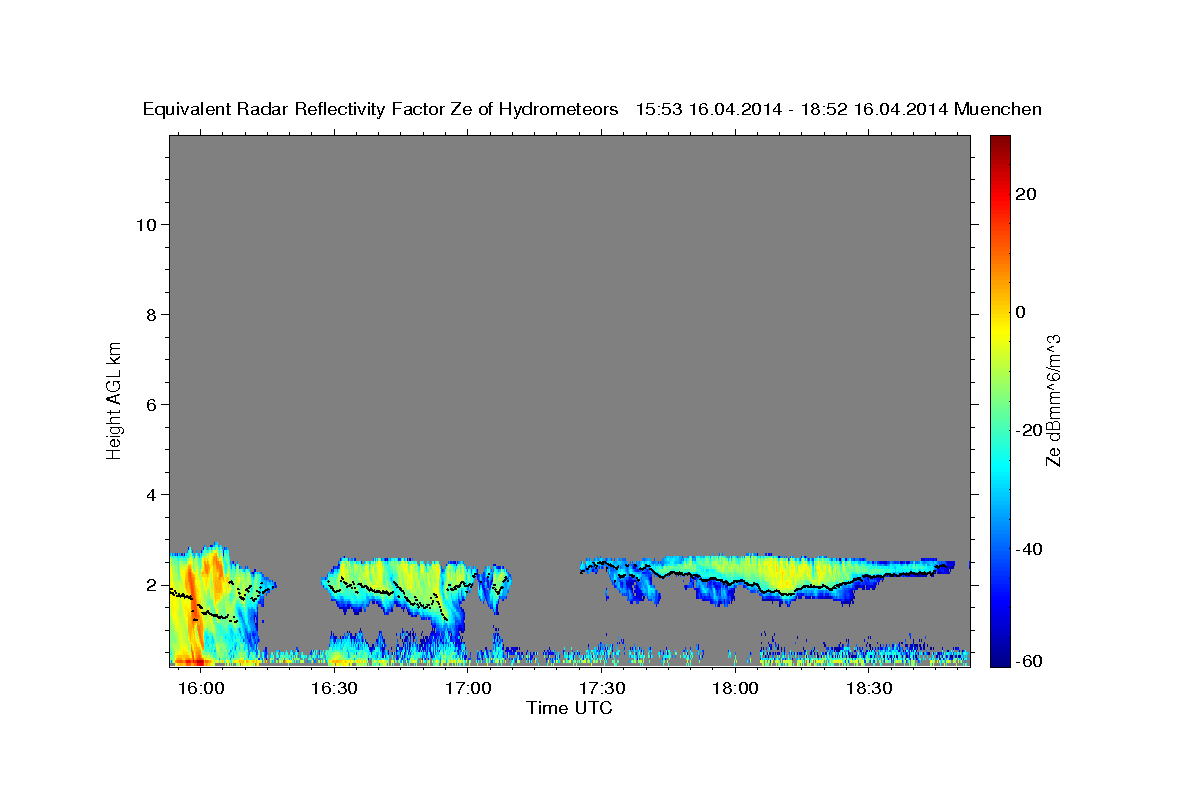
Task: Click the '17:00' time tick label
Action: pos(468,688)
